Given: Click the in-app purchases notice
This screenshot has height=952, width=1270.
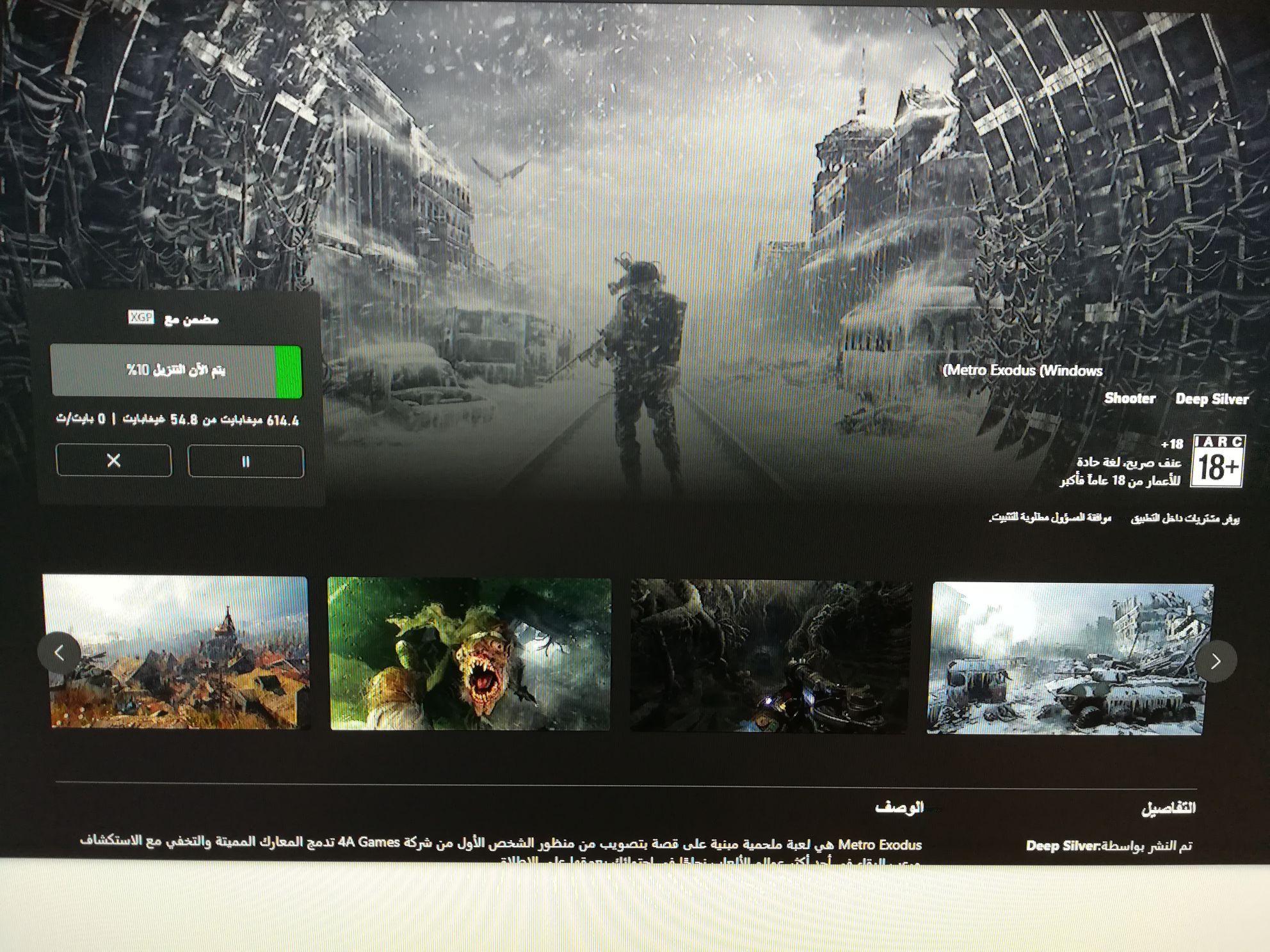Looking at the screenshot, I should coord(1185,519).
